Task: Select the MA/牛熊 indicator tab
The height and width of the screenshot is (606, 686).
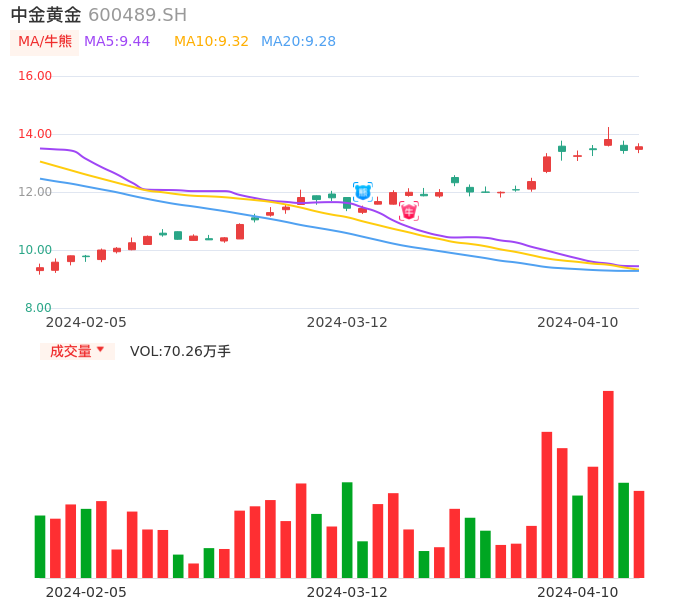Action: point(44,41)
